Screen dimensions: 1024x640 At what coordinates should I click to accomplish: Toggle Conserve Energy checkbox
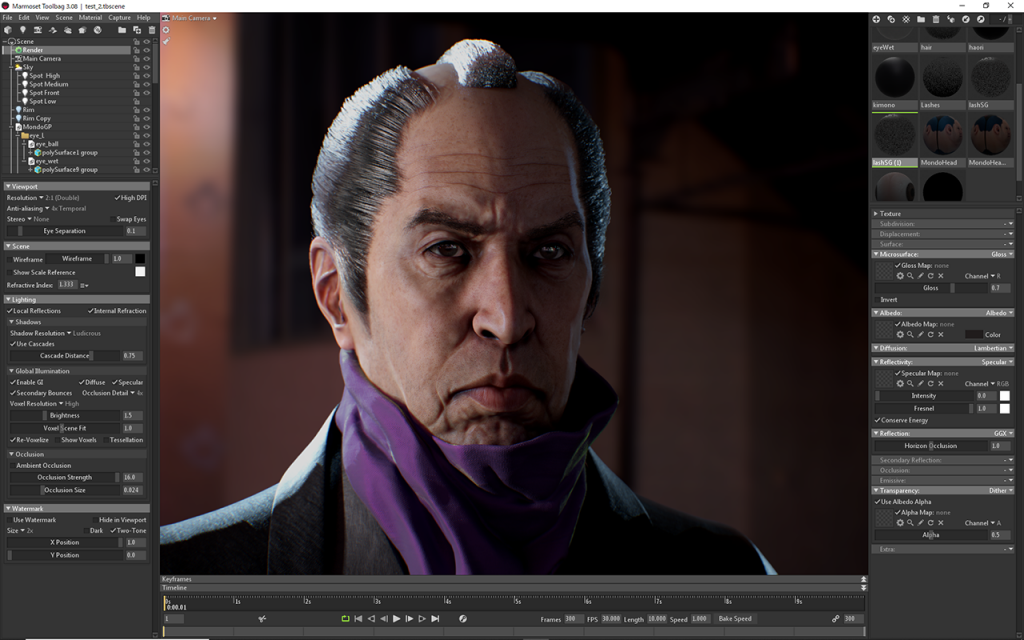[x=877, y=420]
